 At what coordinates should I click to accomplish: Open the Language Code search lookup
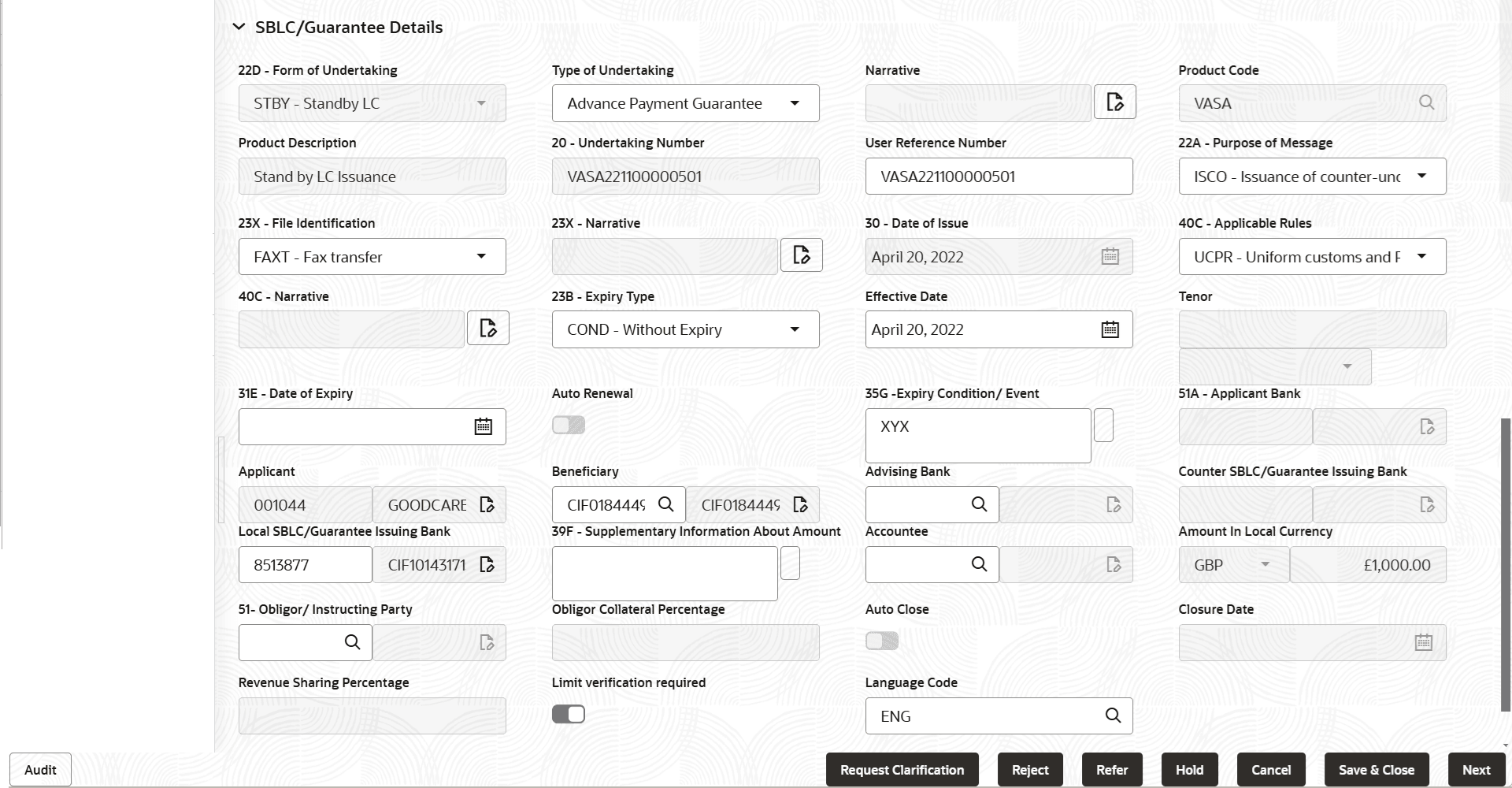pyautogui.click(x=1113, y=716)
